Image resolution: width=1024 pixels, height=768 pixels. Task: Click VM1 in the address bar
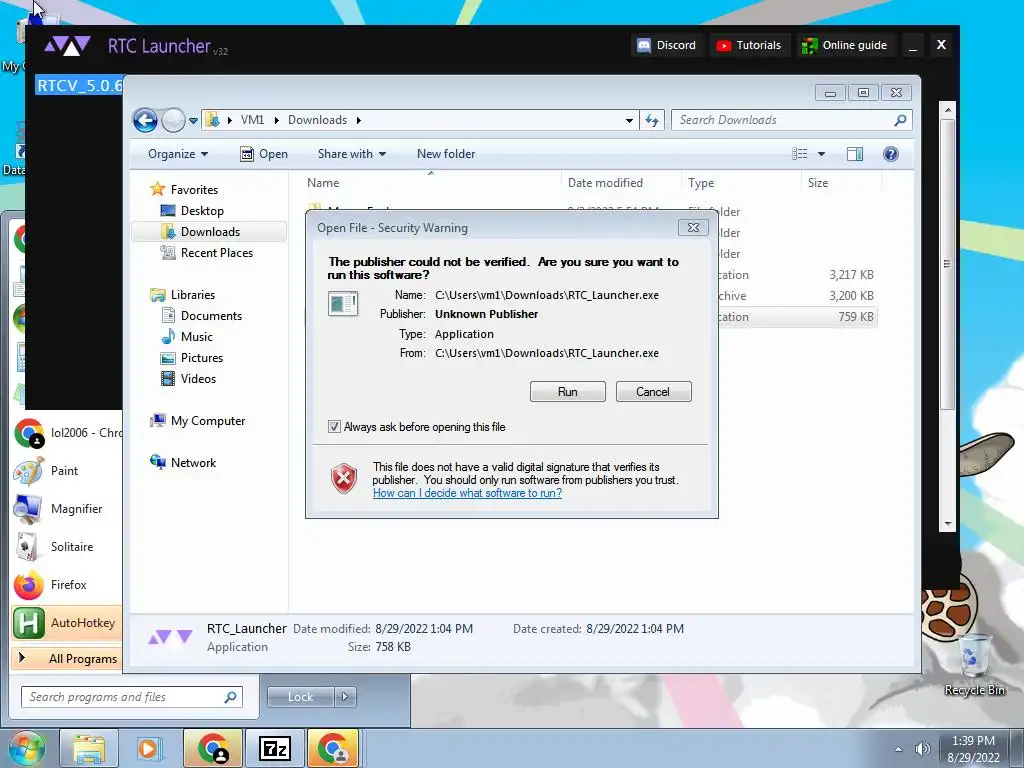pos(252,120)
